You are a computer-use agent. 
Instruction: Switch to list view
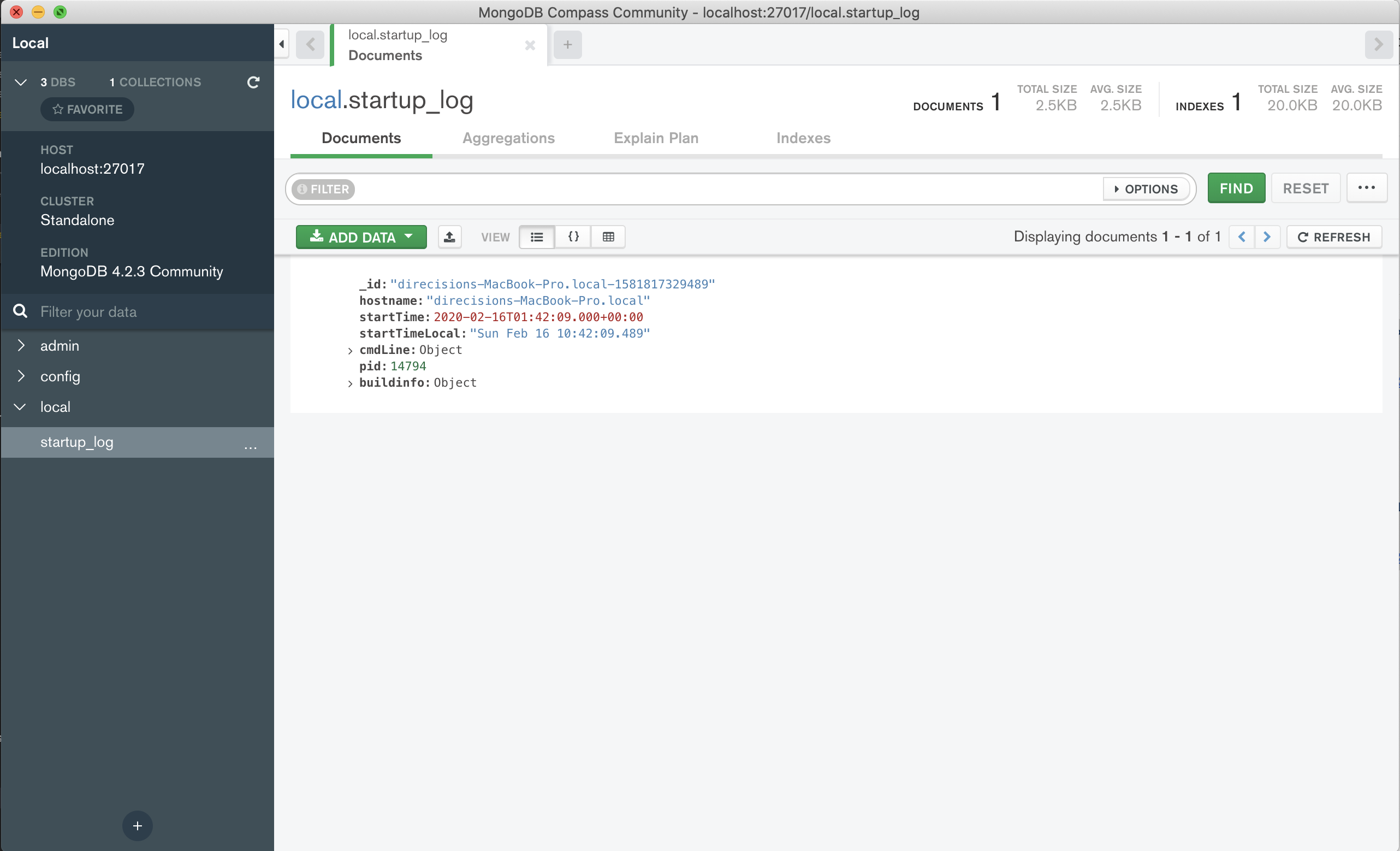536,237
